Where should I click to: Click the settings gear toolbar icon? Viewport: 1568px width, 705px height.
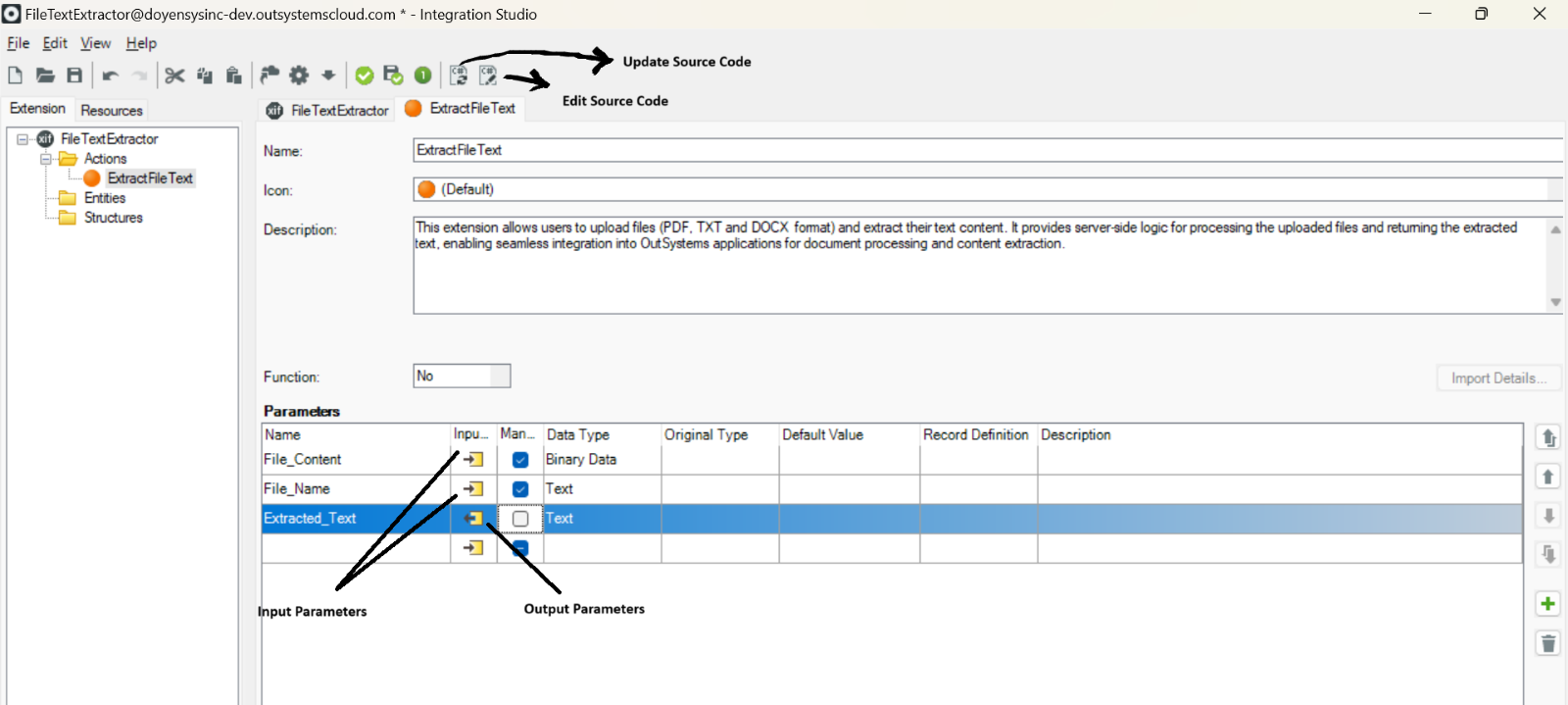coord(299,76)
